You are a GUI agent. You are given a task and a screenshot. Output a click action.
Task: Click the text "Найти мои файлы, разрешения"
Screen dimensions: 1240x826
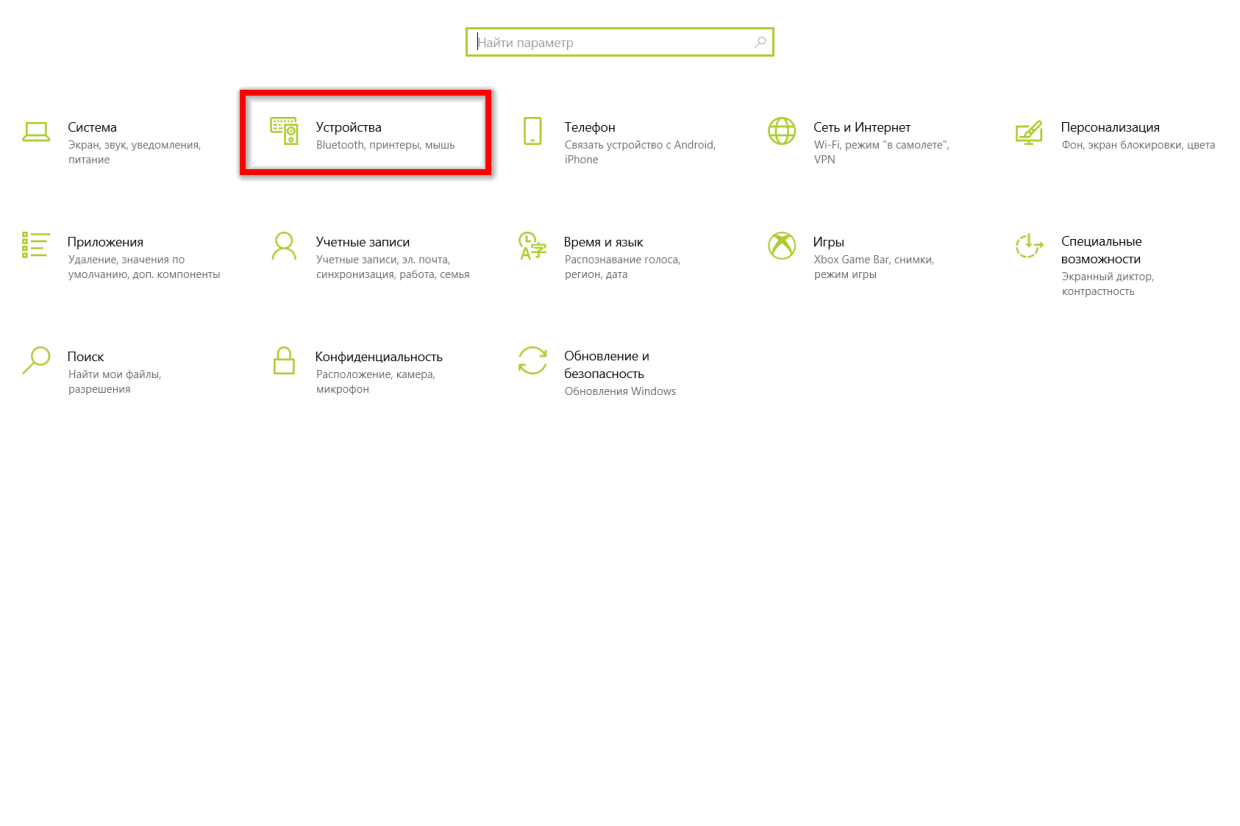point(114,381)
